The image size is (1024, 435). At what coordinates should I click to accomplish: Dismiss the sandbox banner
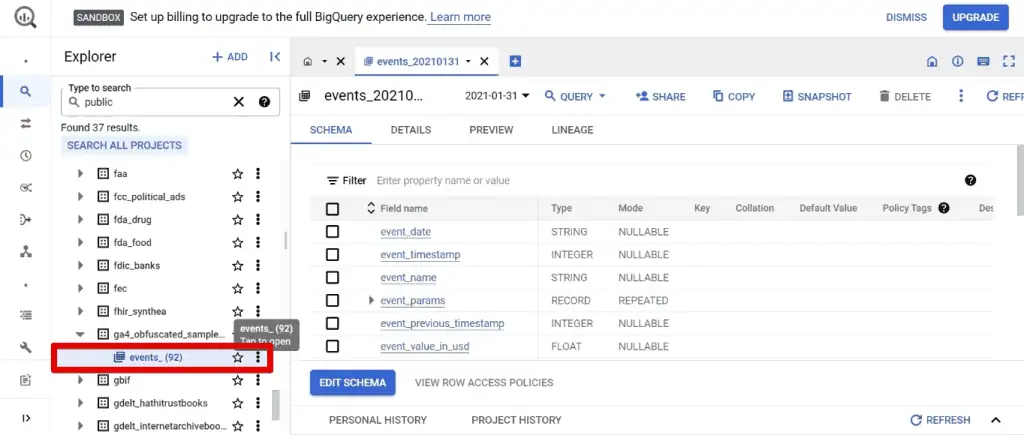coord(906,18)
